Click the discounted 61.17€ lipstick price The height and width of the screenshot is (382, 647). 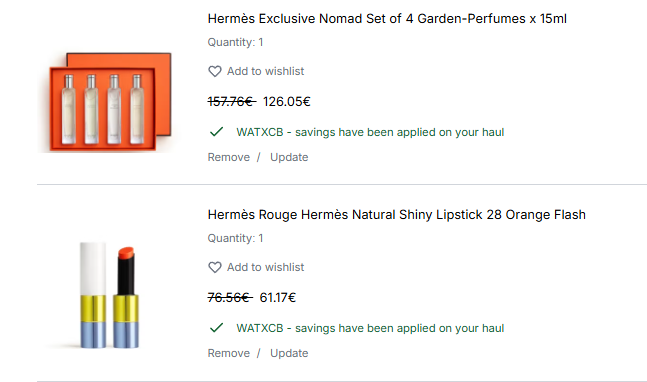(x=277, y=297)
